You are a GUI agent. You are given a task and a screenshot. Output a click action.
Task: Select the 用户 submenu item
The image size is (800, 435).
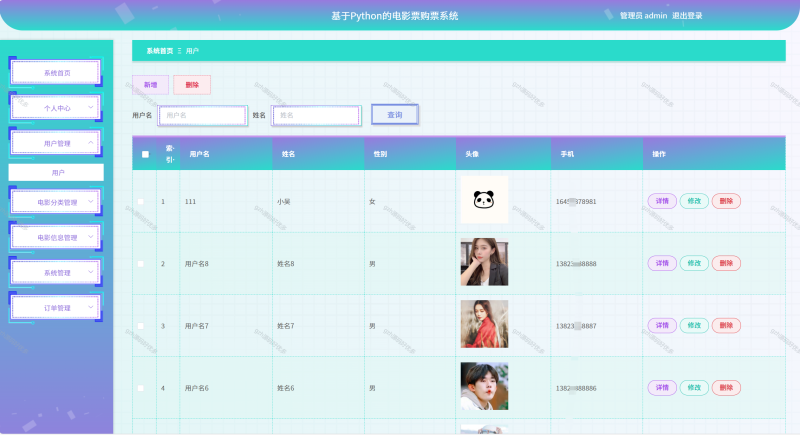pyautogui.click(x=56, y=172)
